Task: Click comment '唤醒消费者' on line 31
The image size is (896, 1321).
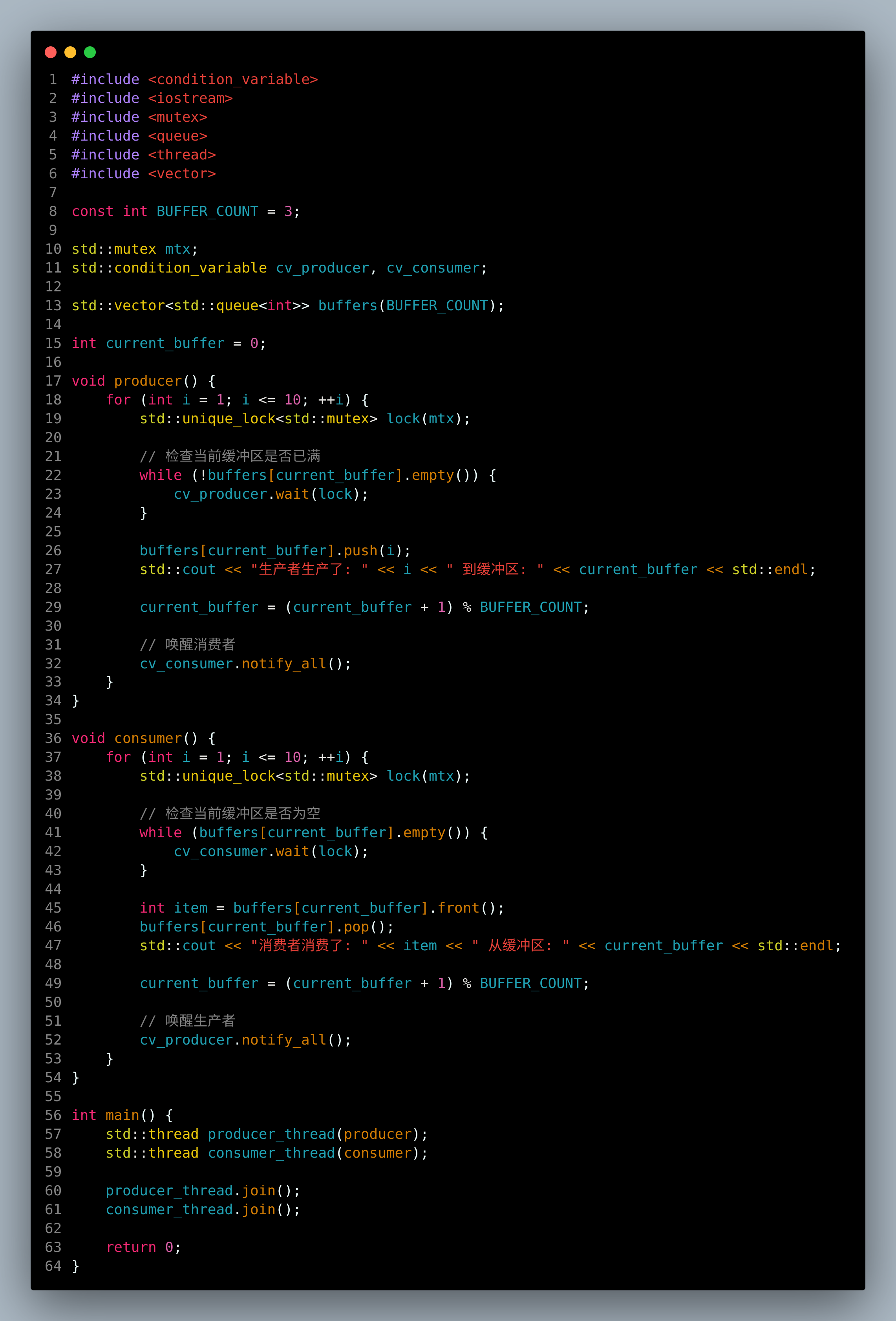Action: [x=200, y=644]
